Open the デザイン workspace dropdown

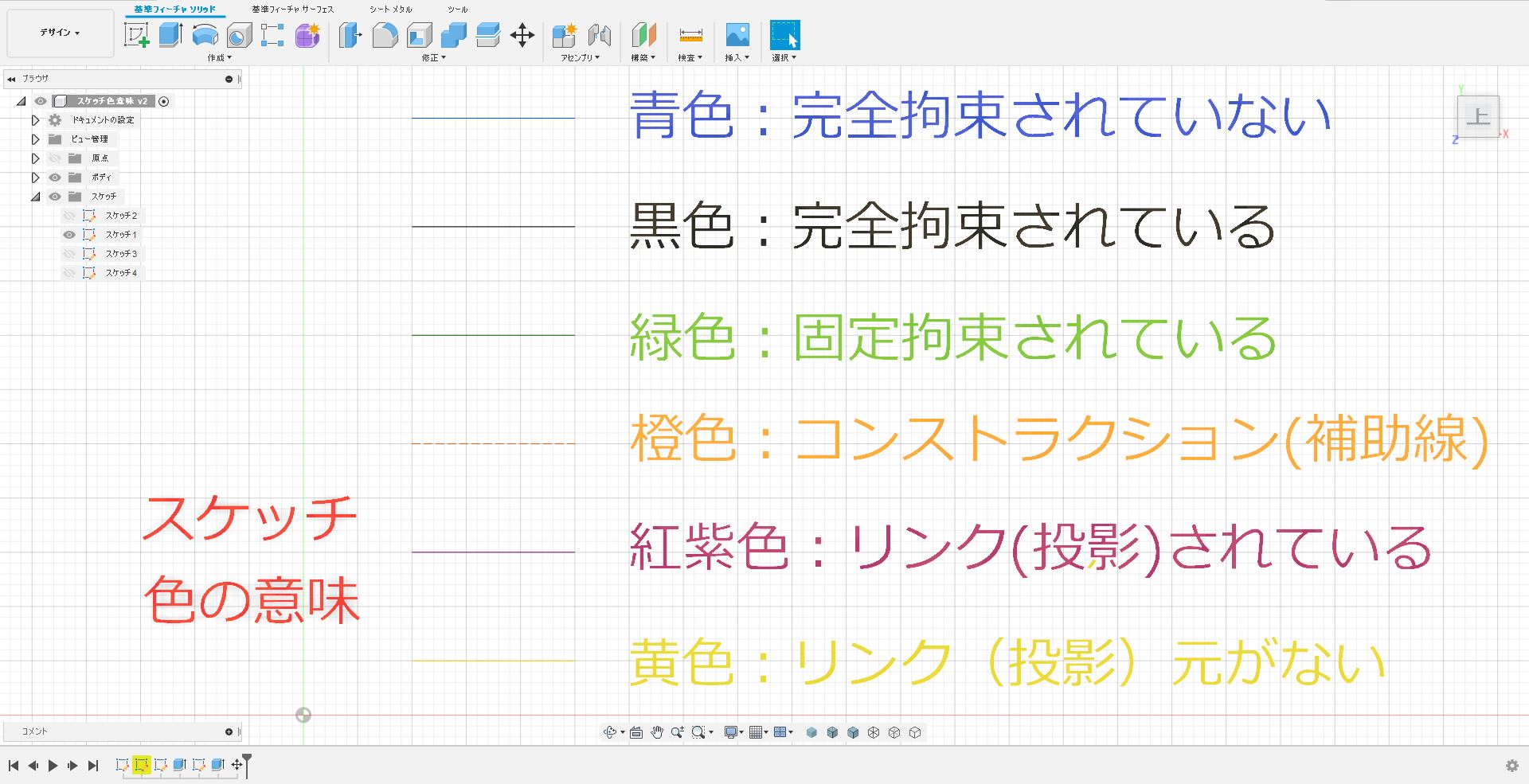tap(60, 33)
